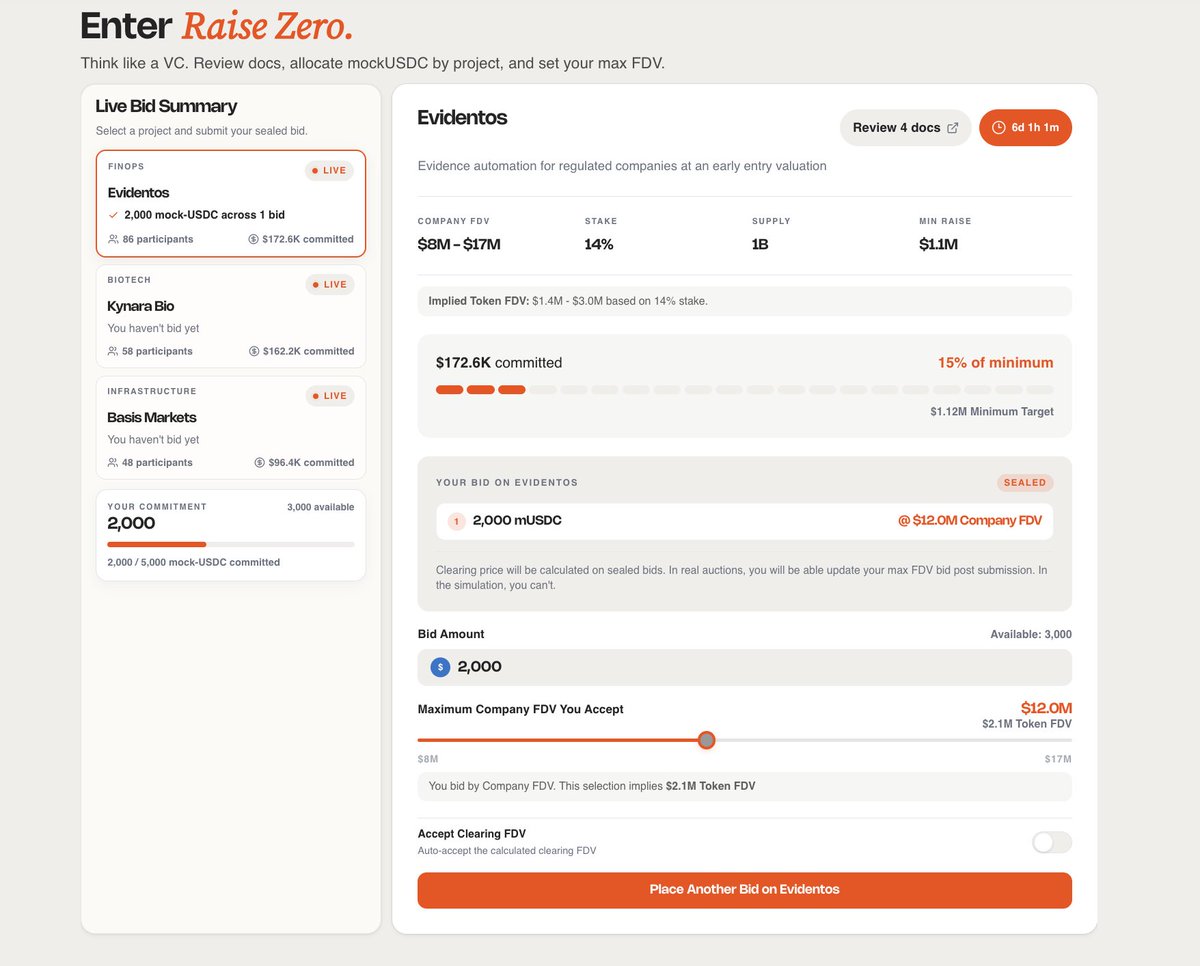Click the external link icon beside Review 4 docs
The image size is (1200, 966).
click(953, 128)
